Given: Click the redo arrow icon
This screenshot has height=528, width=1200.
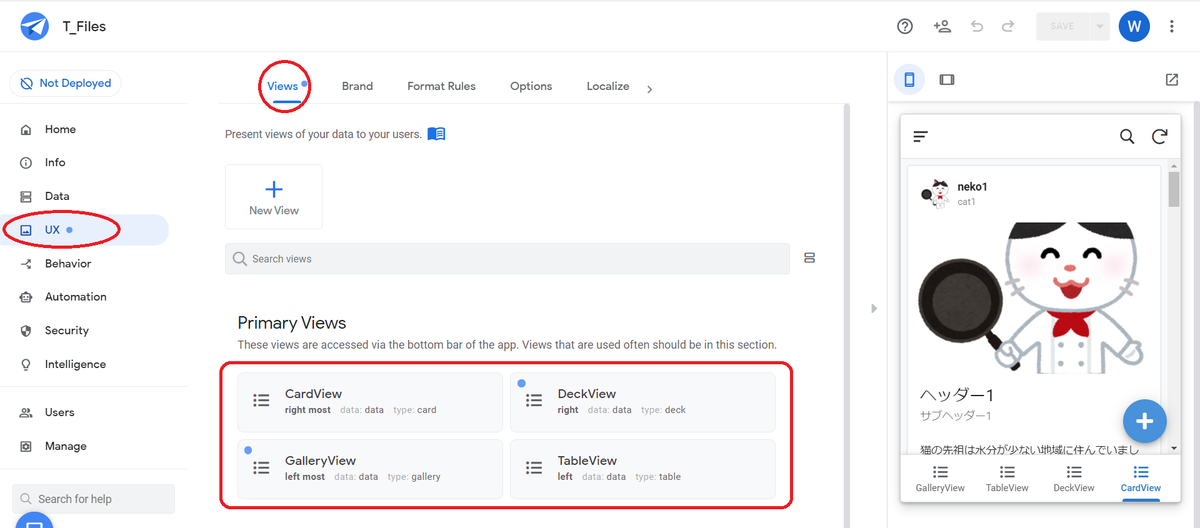Looking at the screenshot, I should click(1008, 27).
